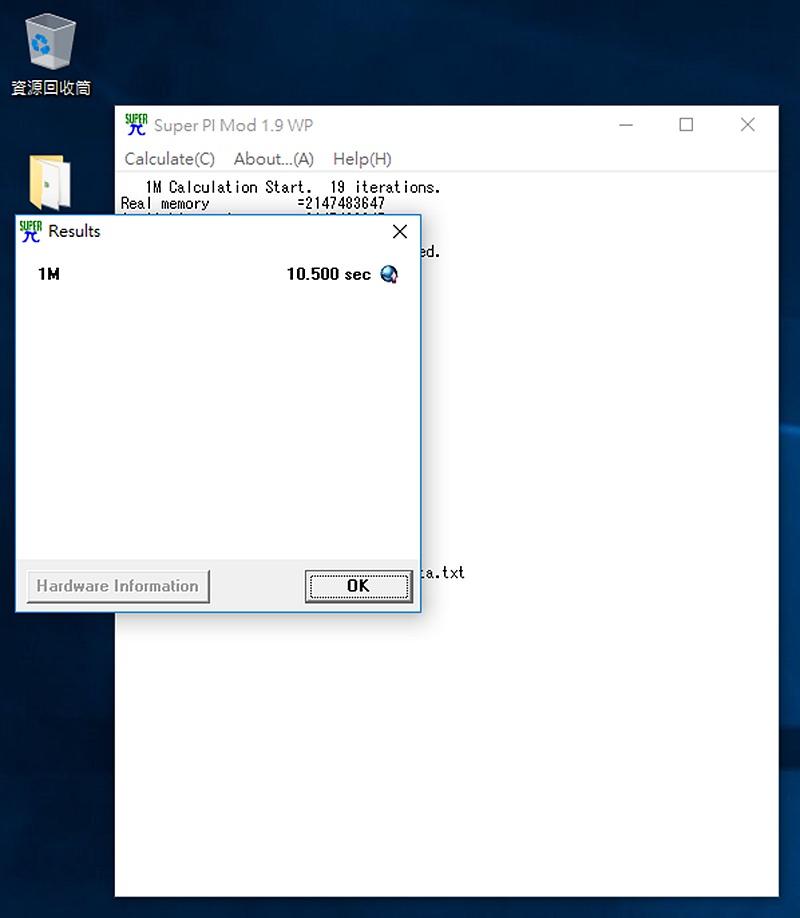
Task: Click the Super PI Mod 1.9 WP title text
Action: pyautogui.click(x=233, y=125)
